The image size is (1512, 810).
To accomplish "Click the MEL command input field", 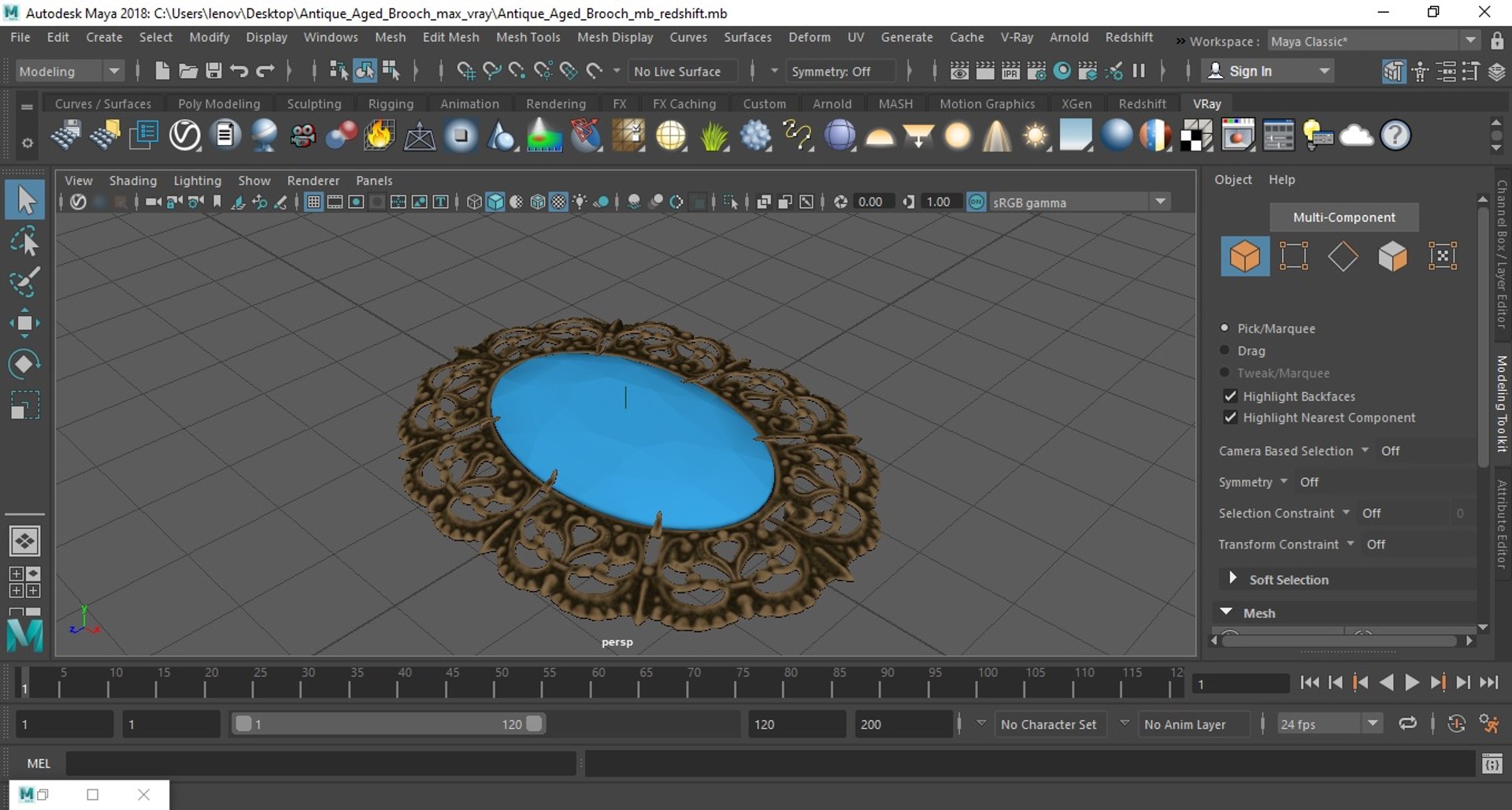I will [321, 764].
